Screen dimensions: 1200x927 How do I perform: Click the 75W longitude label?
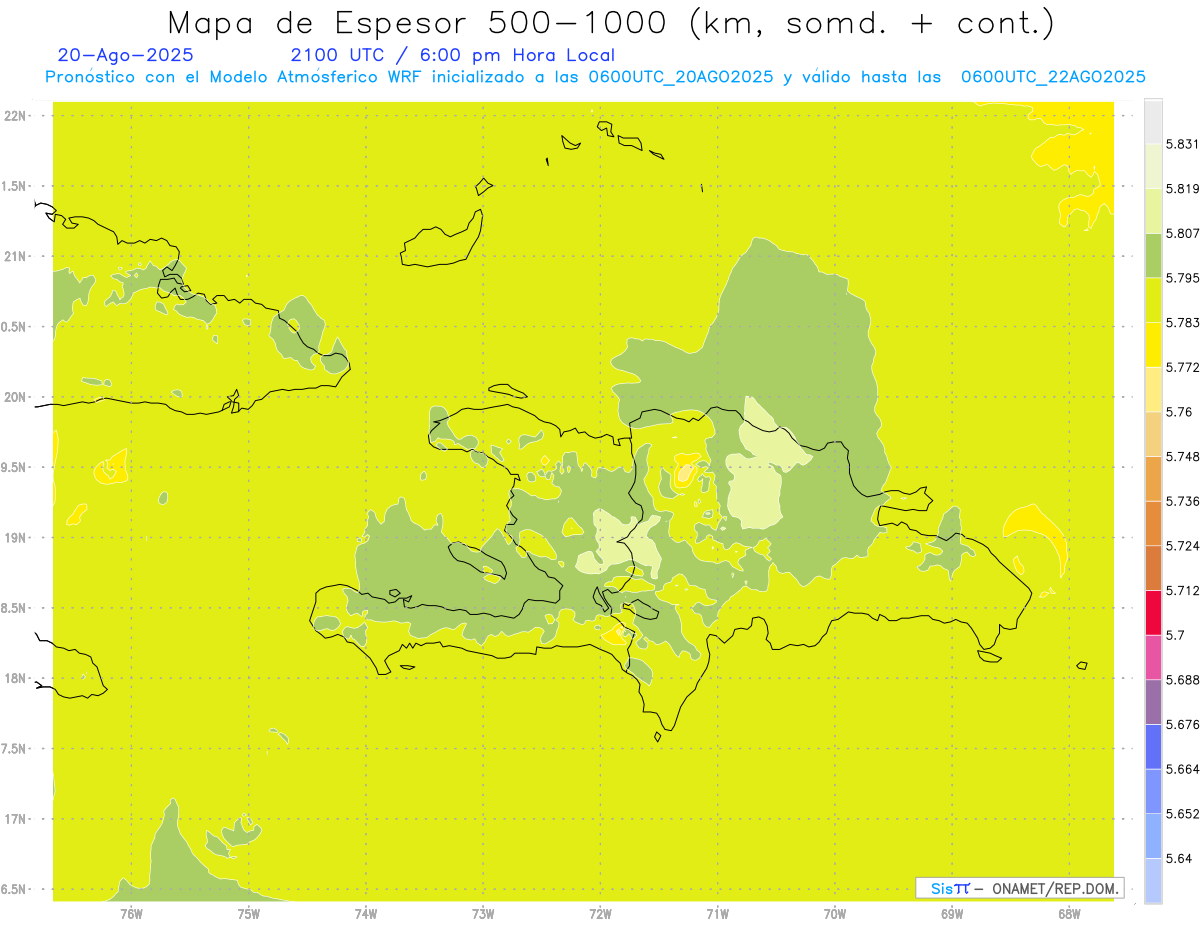pyautogui.click(x=248, y=914)
